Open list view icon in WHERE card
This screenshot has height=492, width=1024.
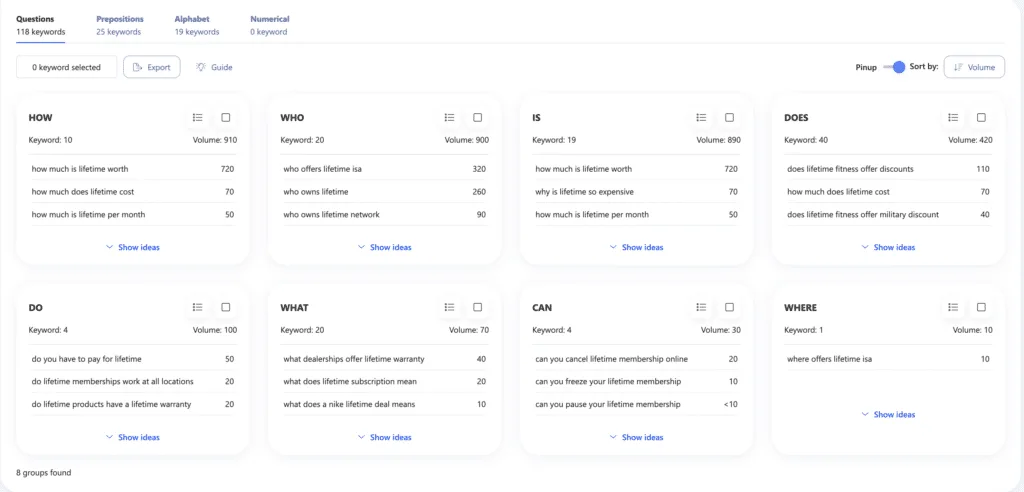tap(953, 307)
